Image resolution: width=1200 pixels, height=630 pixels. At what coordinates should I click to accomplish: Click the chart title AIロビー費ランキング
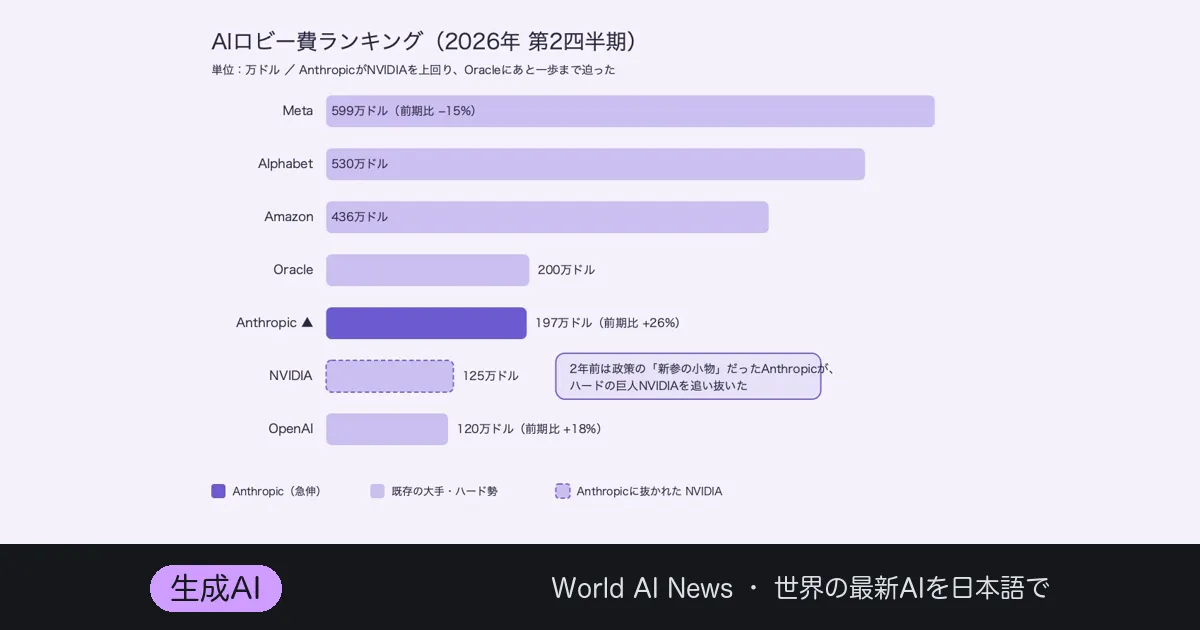tap(317, 42)
